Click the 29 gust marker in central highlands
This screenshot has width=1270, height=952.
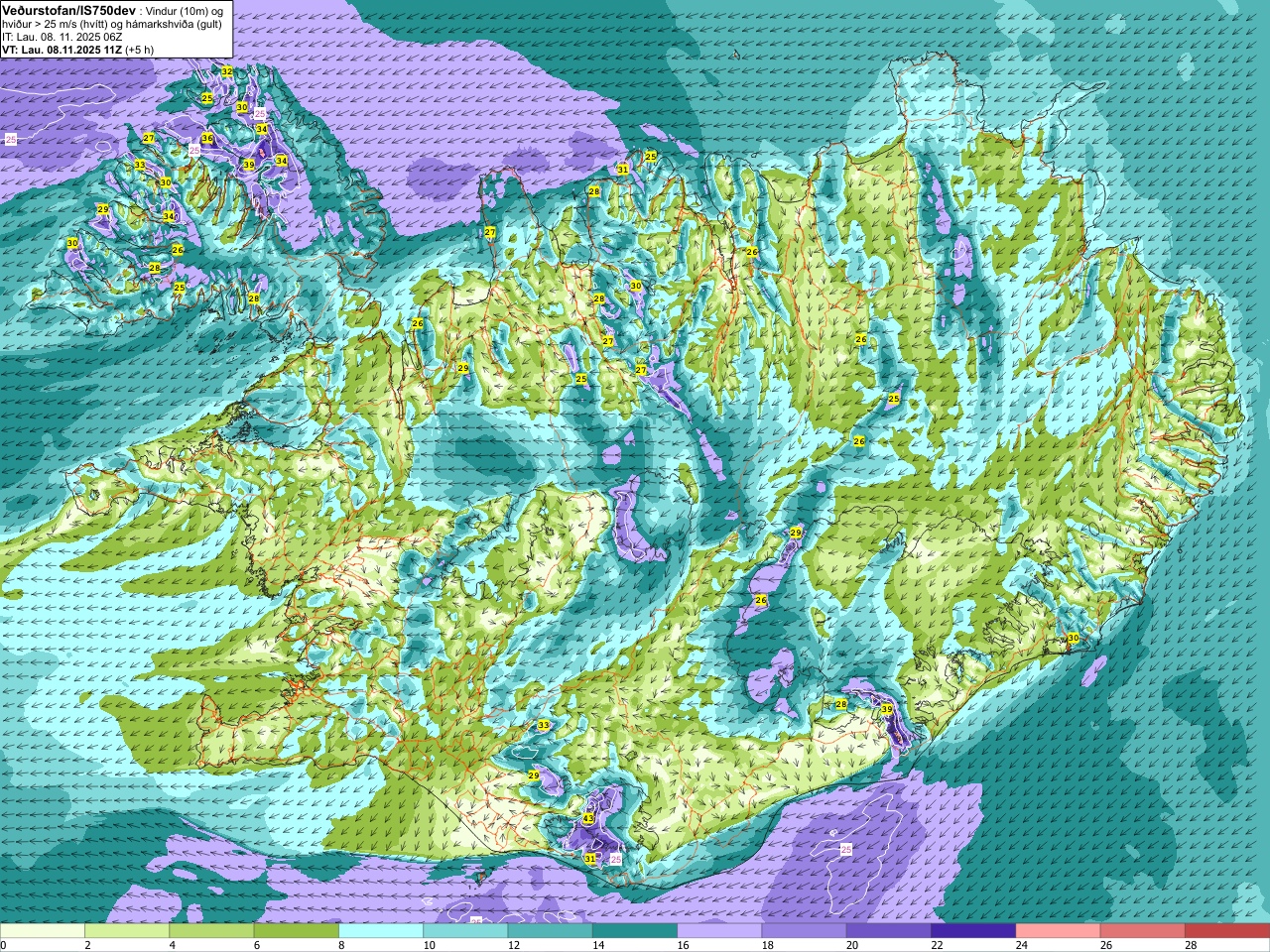[796, 534]
